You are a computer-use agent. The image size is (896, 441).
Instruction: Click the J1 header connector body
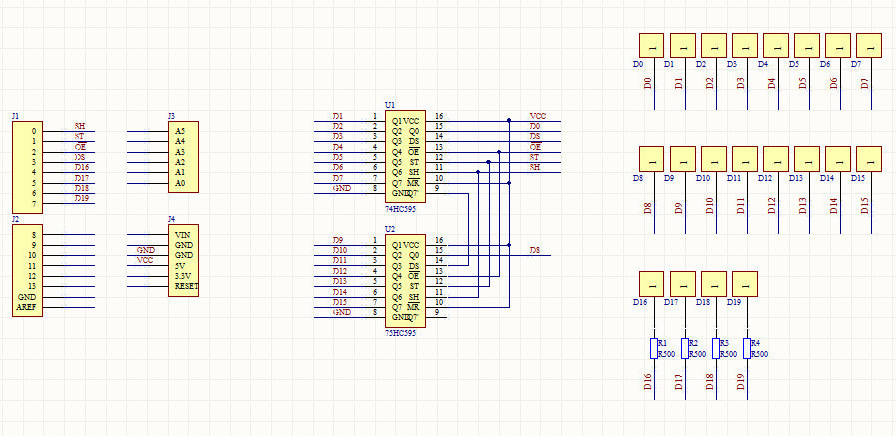28,167
